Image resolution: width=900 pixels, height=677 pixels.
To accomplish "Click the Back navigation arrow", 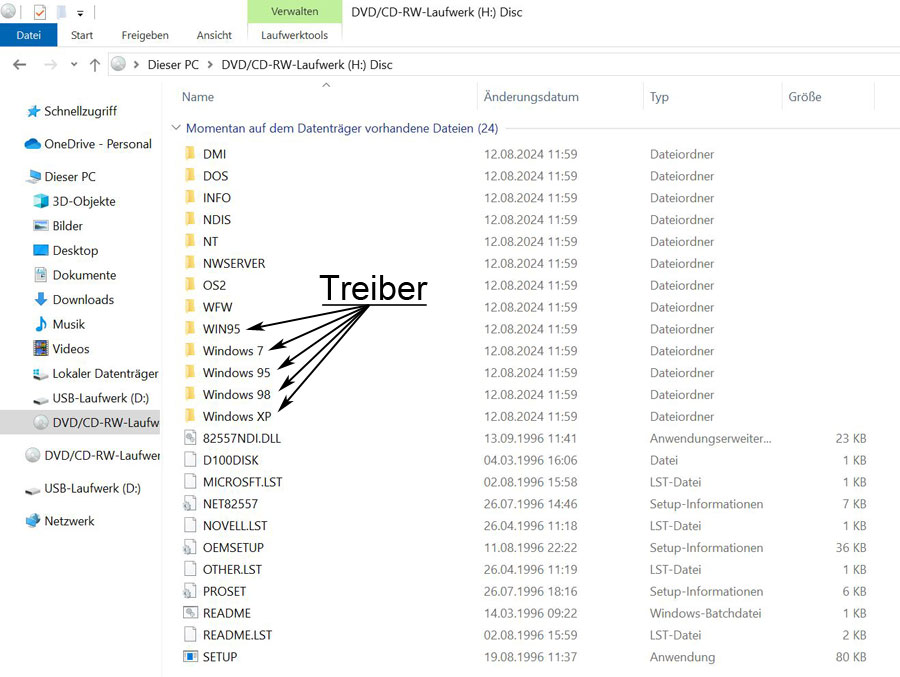I will pos(19,64).
